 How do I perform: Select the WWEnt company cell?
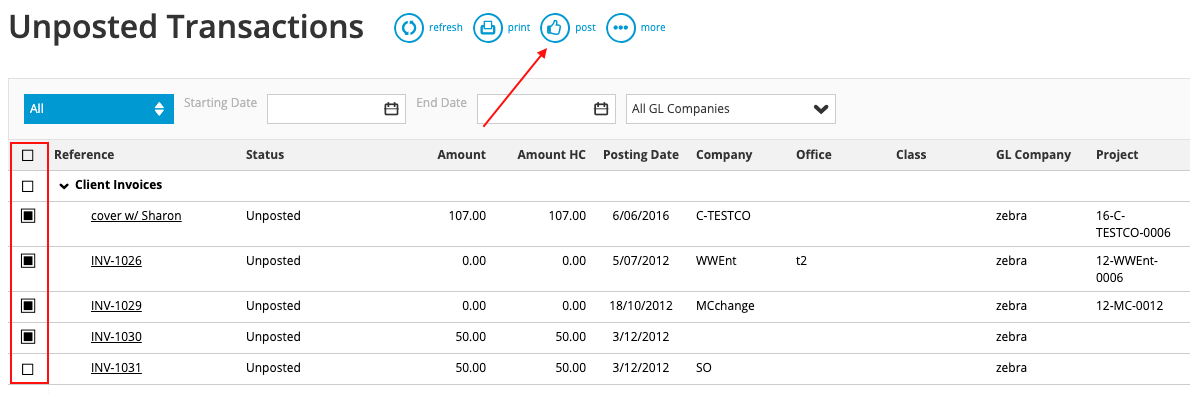(716, 260)
